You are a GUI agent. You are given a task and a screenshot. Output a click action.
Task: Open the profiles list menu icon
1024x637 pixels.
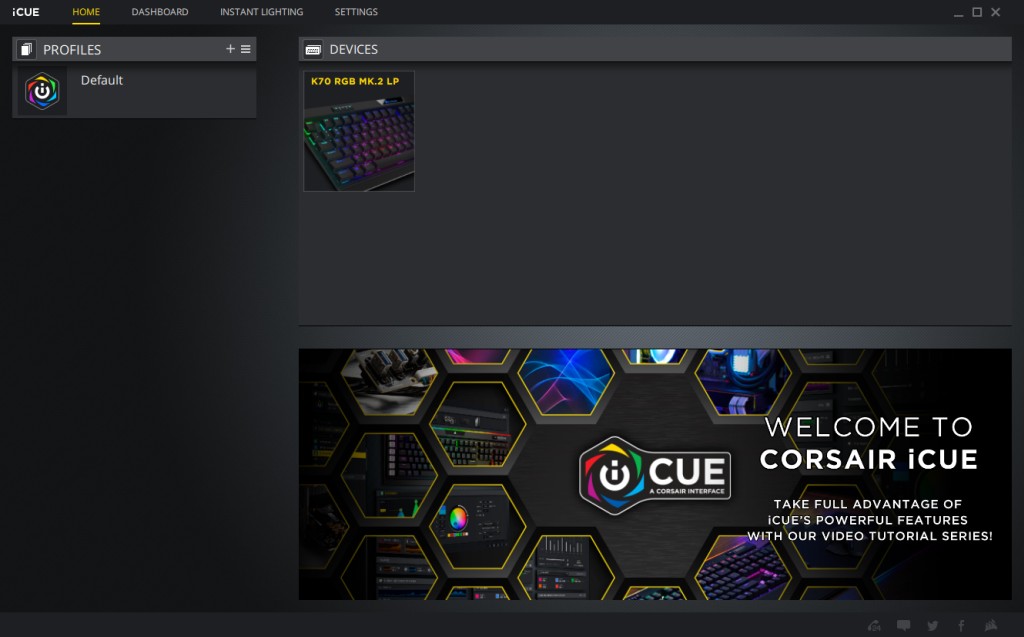click(246, 49)
